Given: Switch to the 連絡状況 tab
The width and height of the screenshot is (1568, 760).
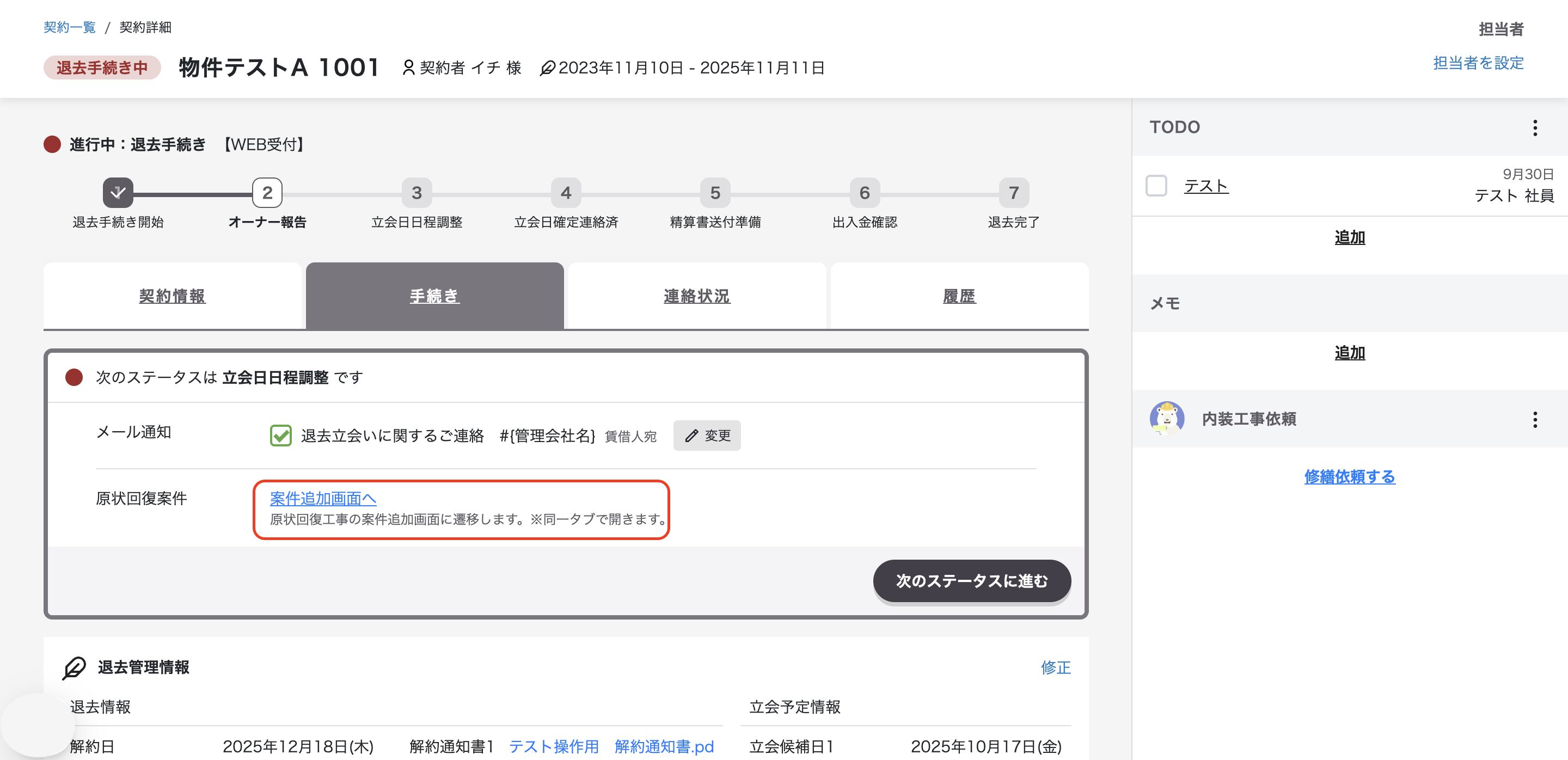Looking at the screenshot, I should [x=697, y=296].
